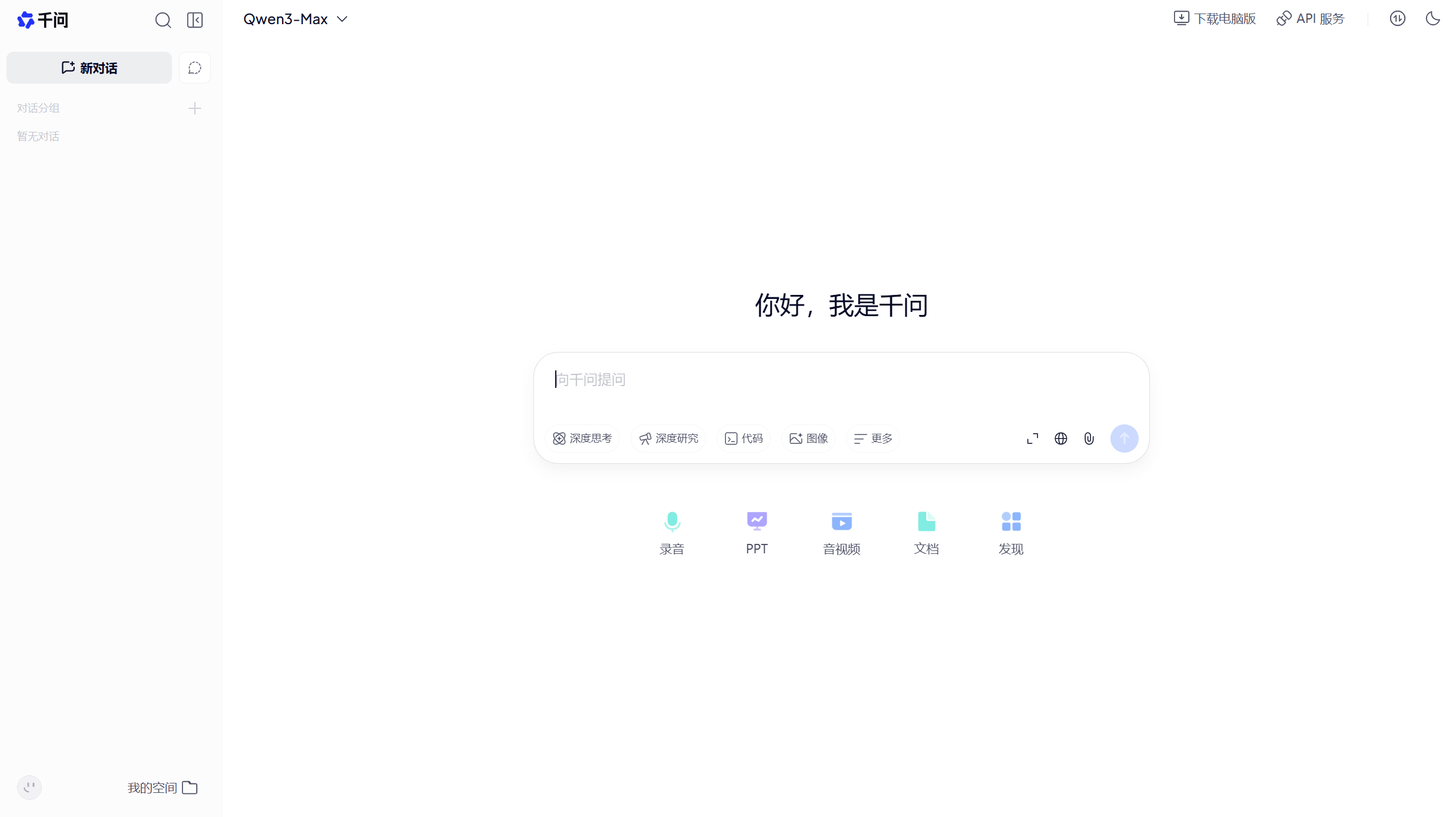Open the 录音 recording shortcut

(672, 532)
